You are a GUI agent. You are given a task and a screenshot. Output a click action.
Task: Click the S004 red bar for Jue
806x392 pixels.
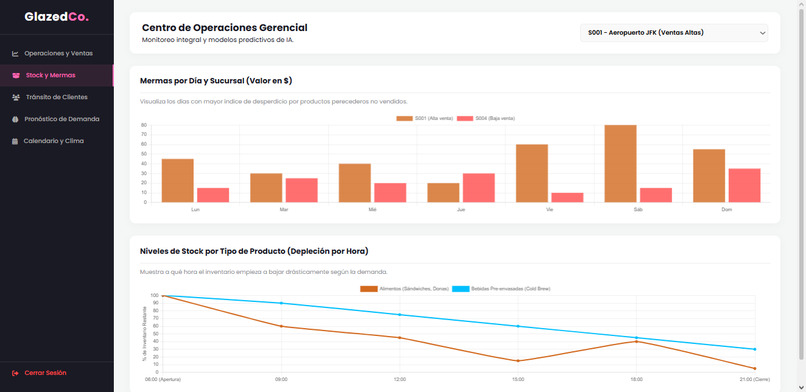tap(479, 188)
